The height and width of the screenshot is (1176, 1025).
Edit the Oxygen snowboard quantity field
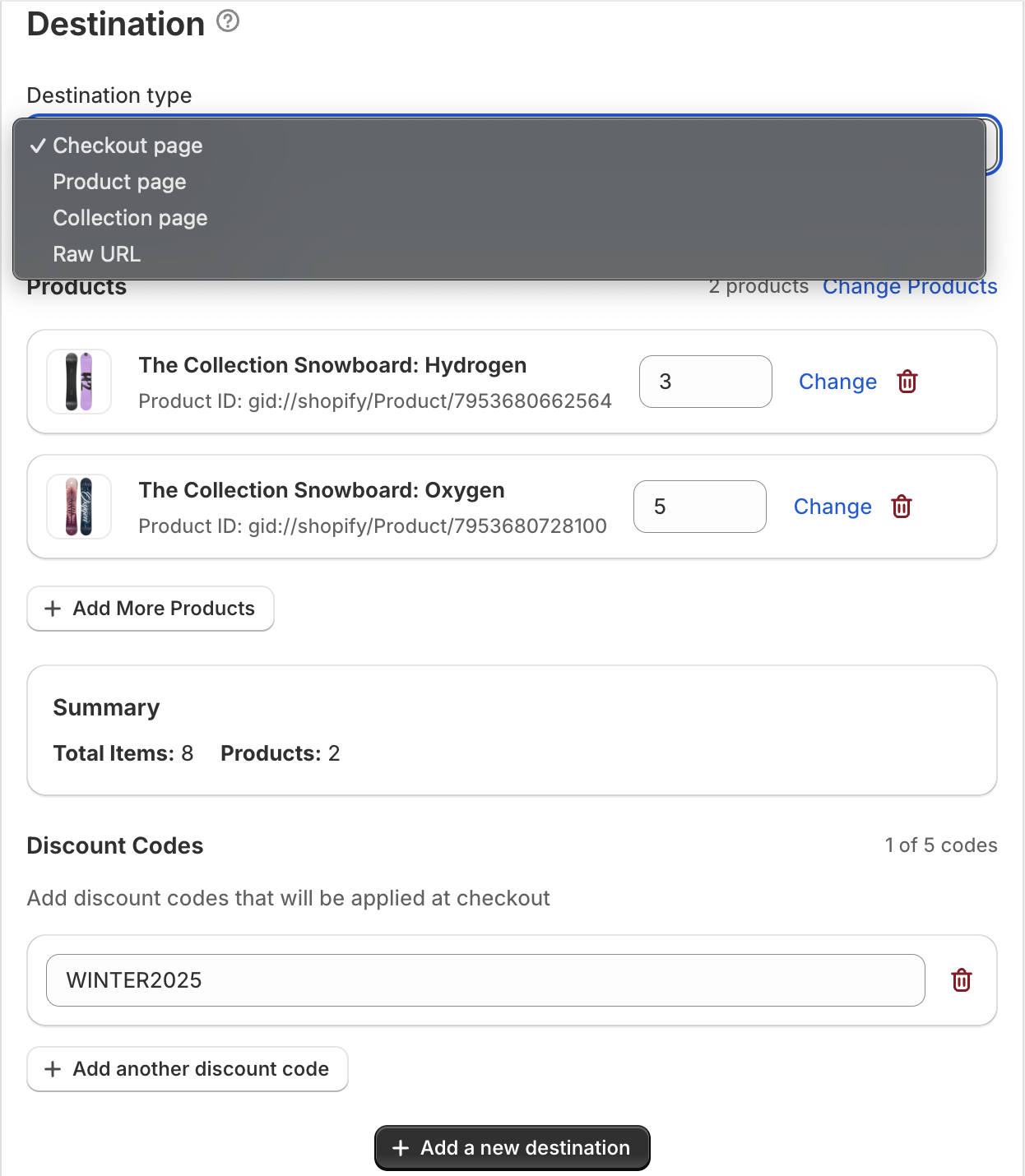pyautogui.click(x=699, y=507)
